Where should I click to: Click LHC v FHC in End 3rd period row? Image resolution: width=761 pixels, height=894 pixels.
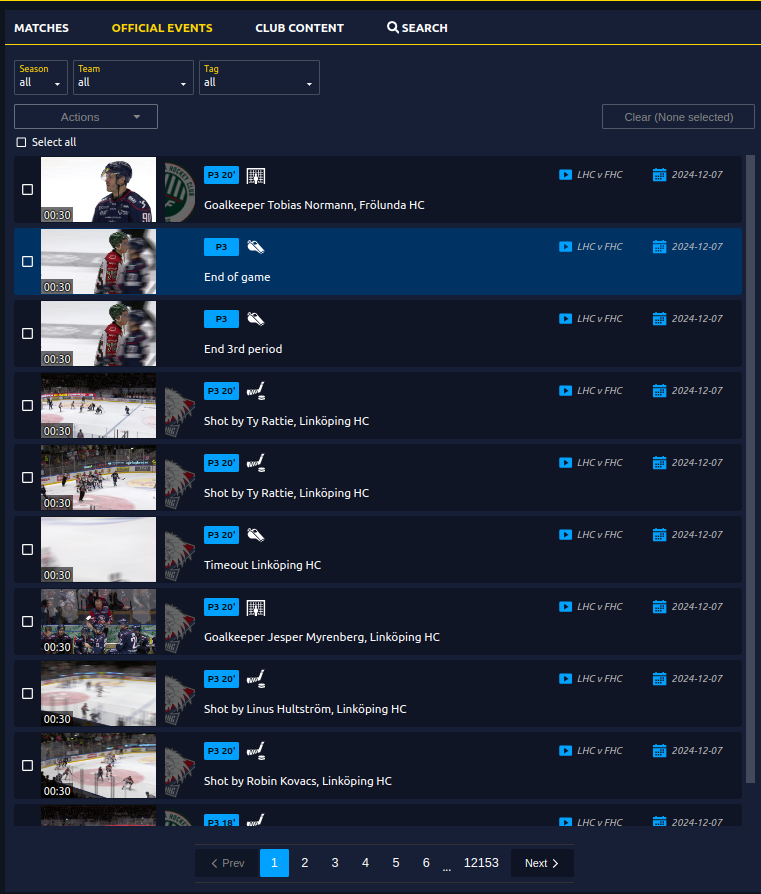(x=600, y=319)
